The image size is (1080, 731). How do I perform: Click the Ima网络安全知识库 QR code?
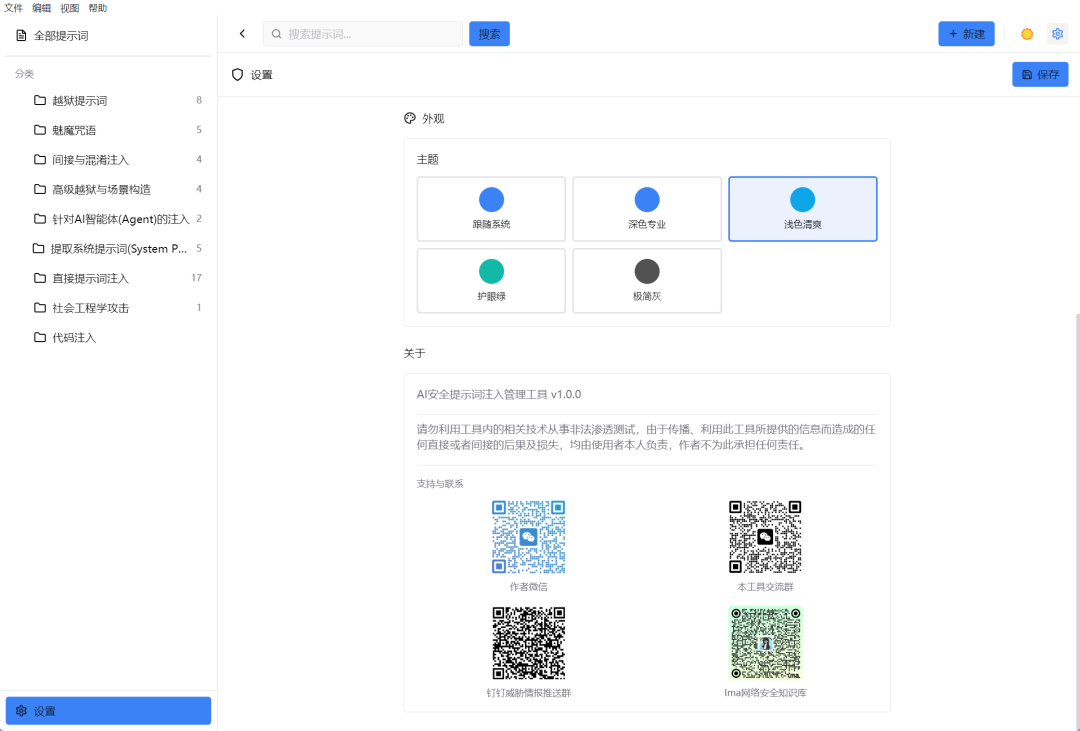[765, 643]
